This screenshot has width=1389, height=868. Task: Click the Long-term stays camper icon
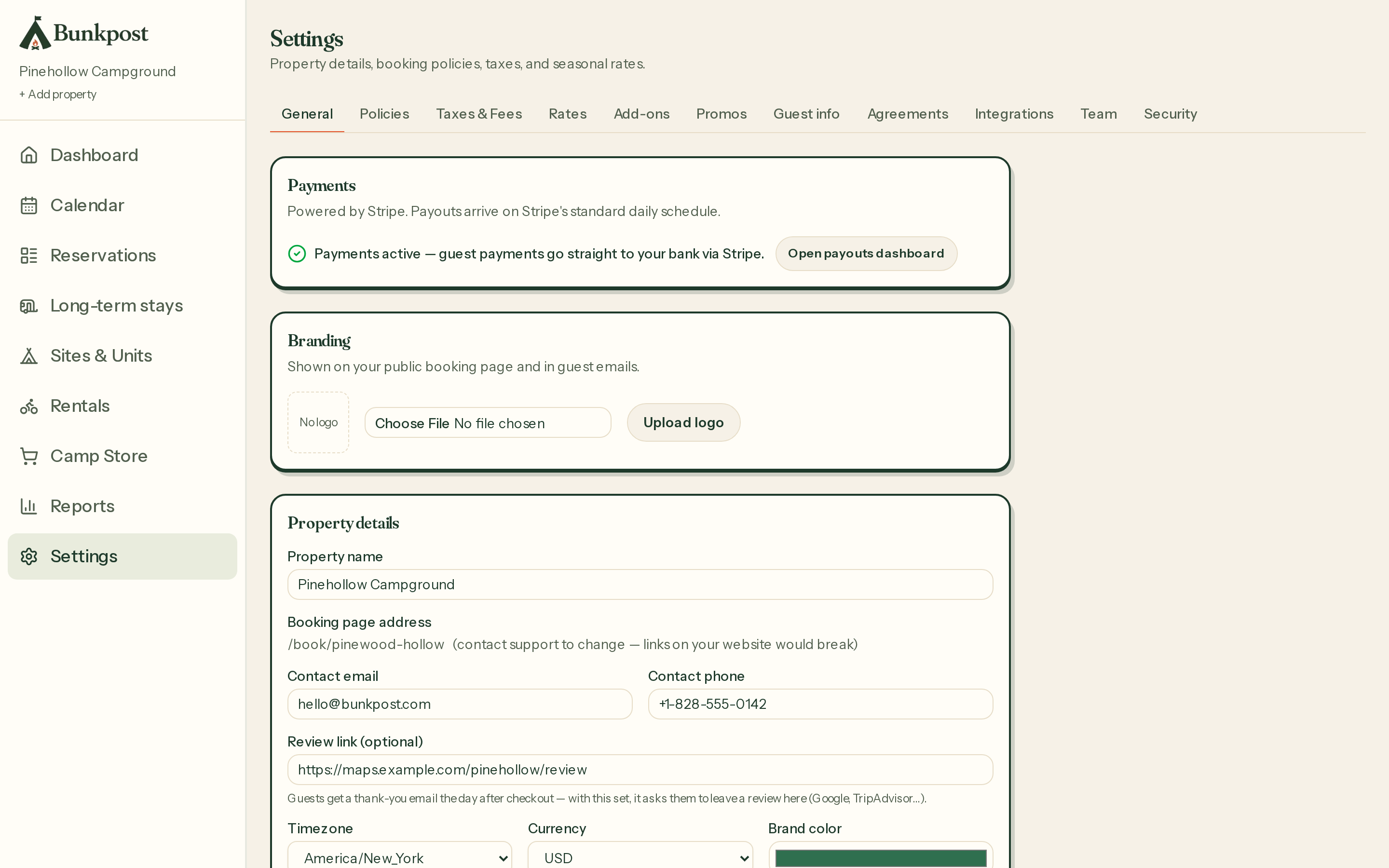[x=29, y=305]
